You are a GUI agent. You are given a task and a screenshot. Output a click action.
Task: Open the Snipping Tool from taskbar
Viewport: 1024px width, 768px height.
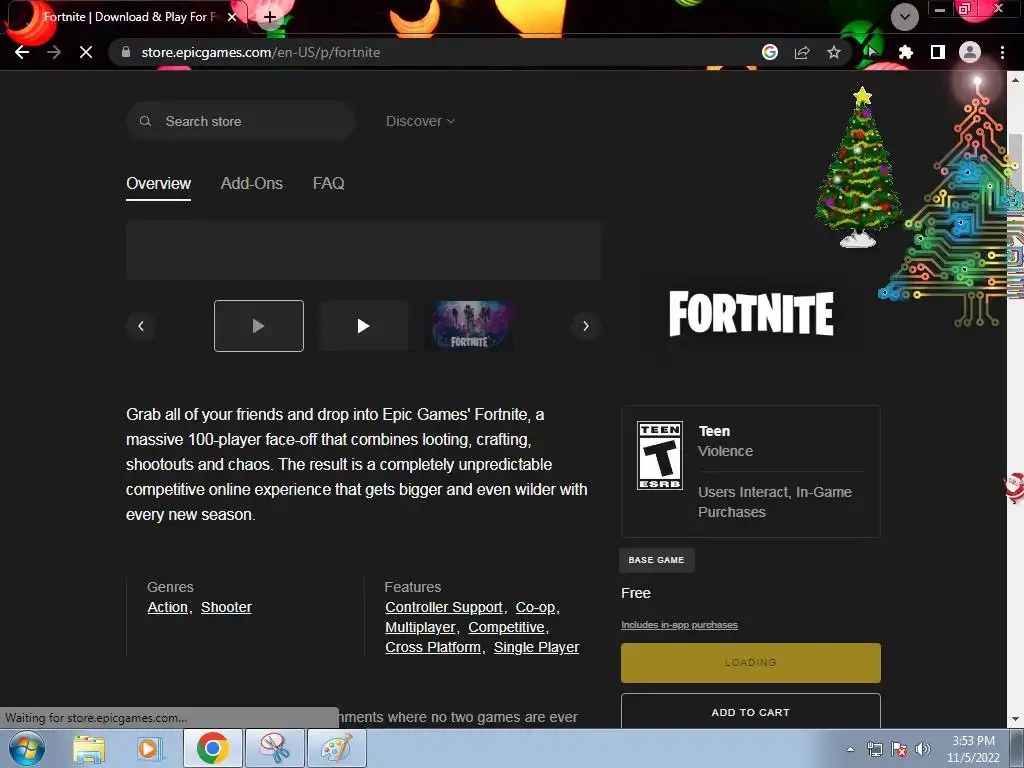point(274,748)
